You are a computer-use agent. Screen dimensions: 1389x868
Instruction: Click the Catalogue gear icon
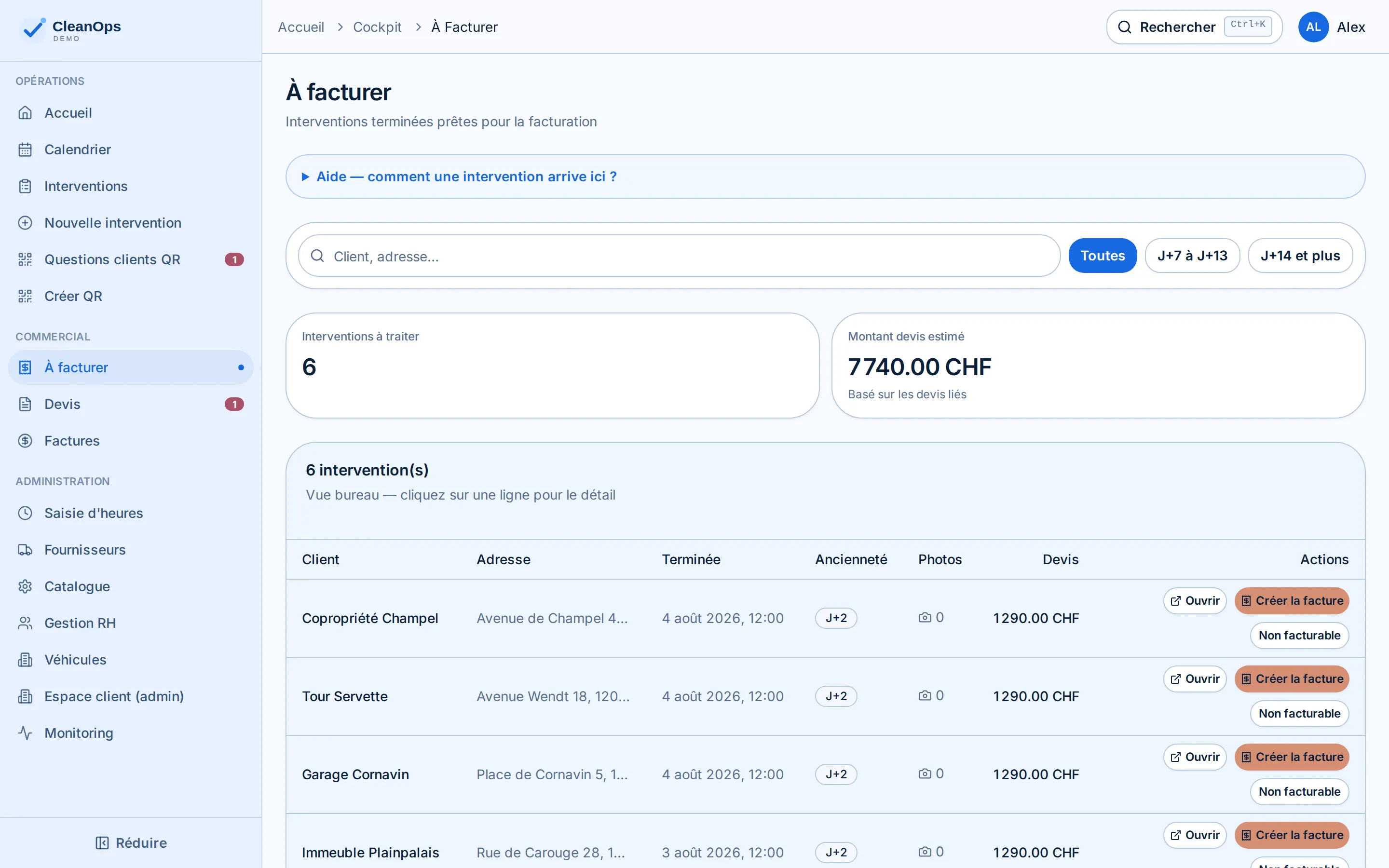[x=25, y=587]
